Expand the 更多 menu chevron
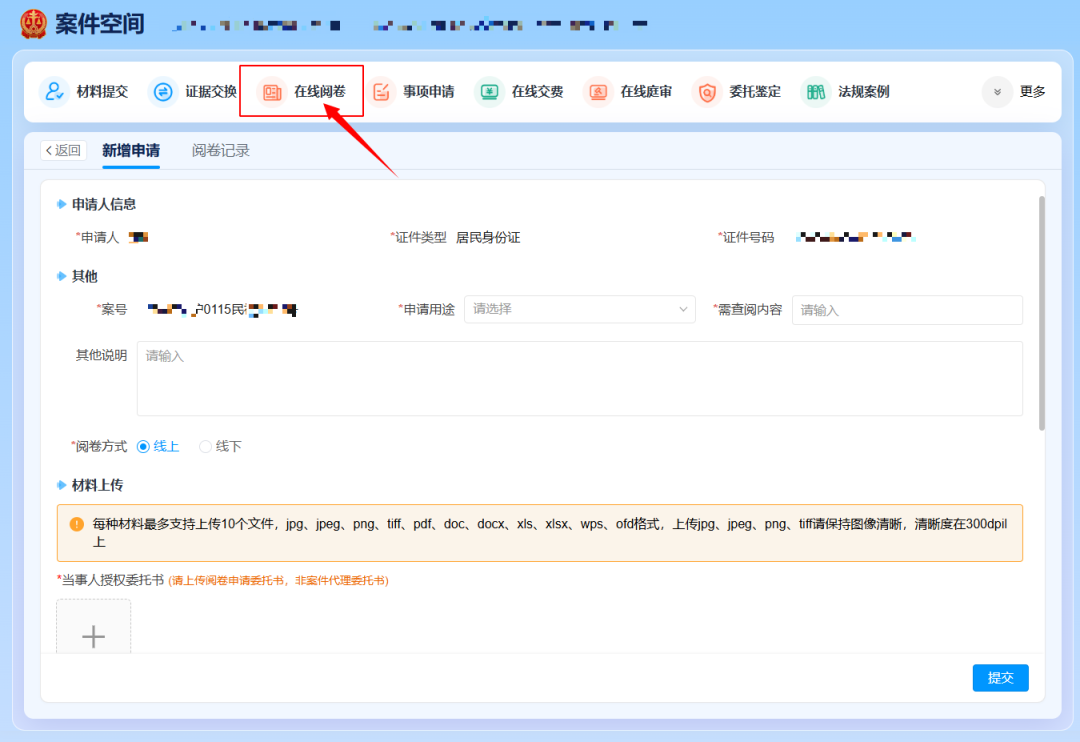 997,92
